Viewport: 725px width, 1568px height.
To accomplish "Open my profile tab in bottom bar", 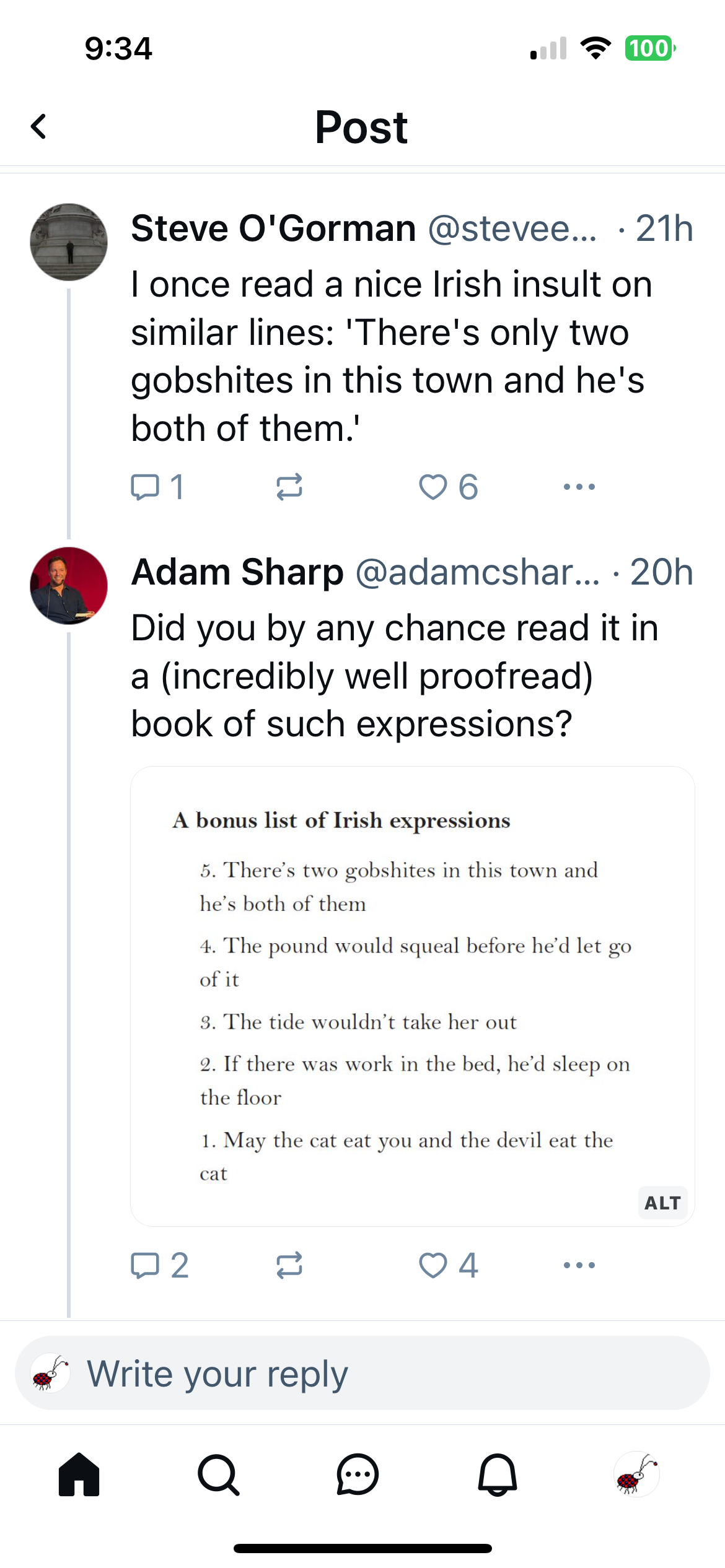I will 636,1474.
